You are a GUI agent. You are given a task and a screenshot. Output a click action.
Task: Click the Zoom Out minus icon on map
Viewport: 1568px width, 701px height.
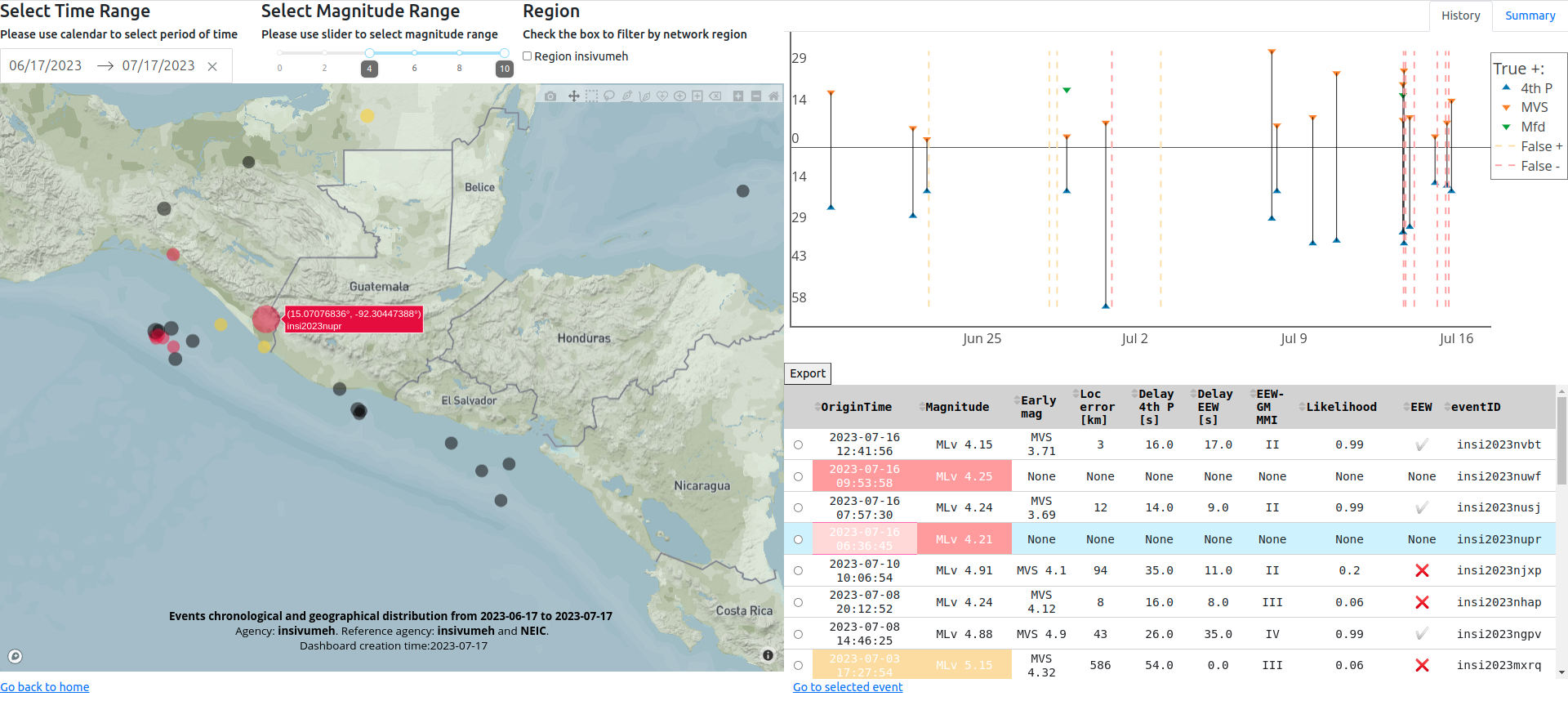coord(756,96)
